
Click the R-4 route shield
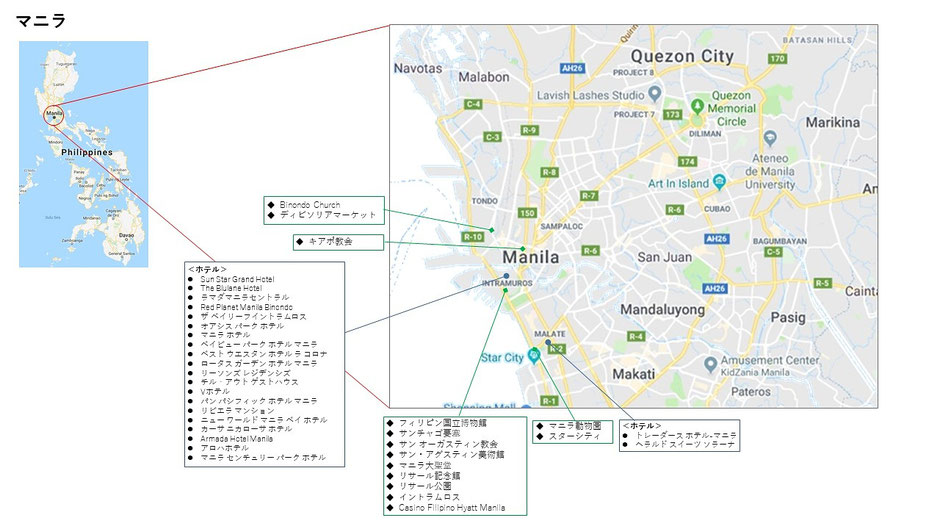[x=636, y=336]
